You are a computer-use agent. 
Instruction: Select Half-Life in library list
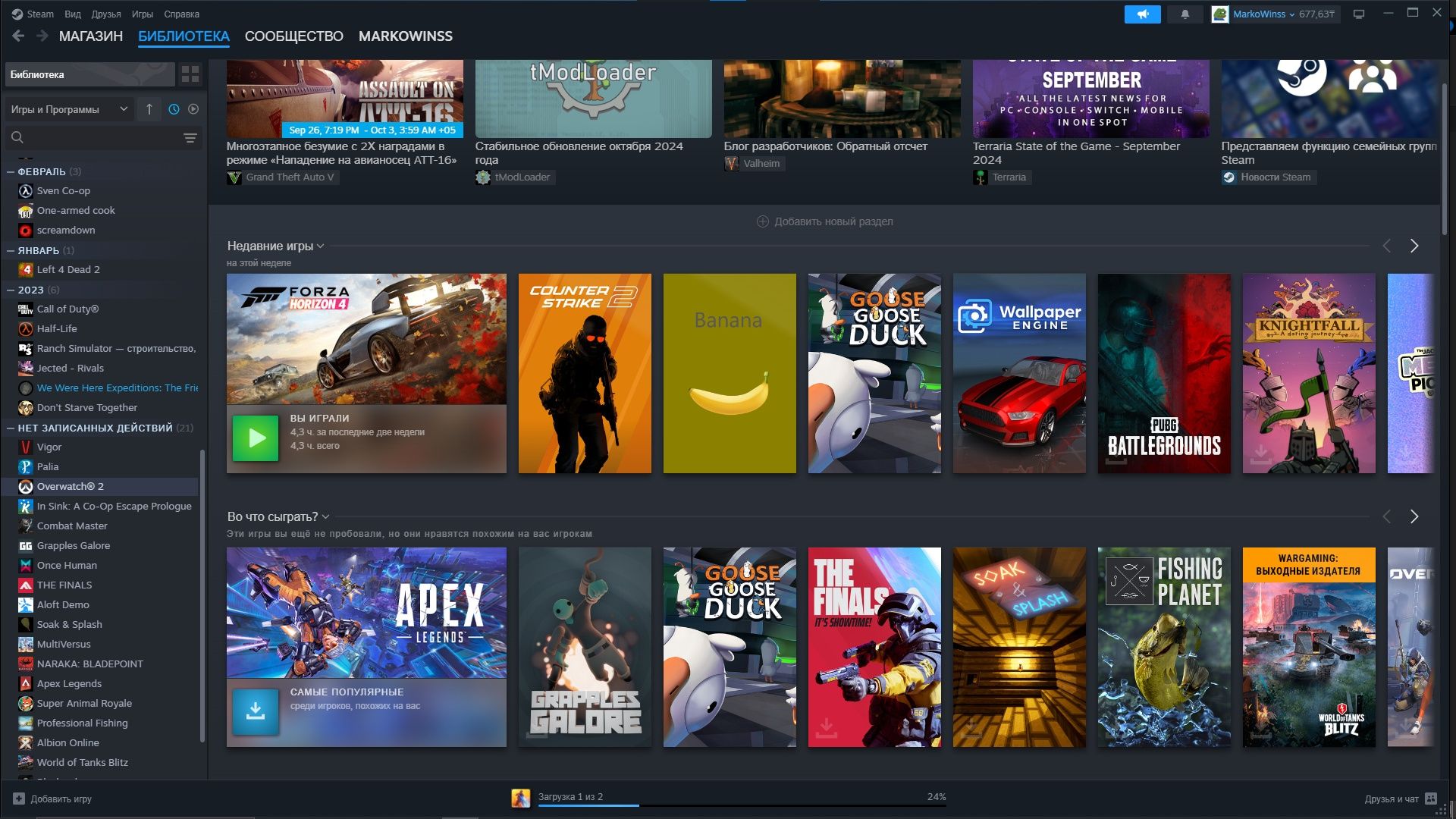57,329
